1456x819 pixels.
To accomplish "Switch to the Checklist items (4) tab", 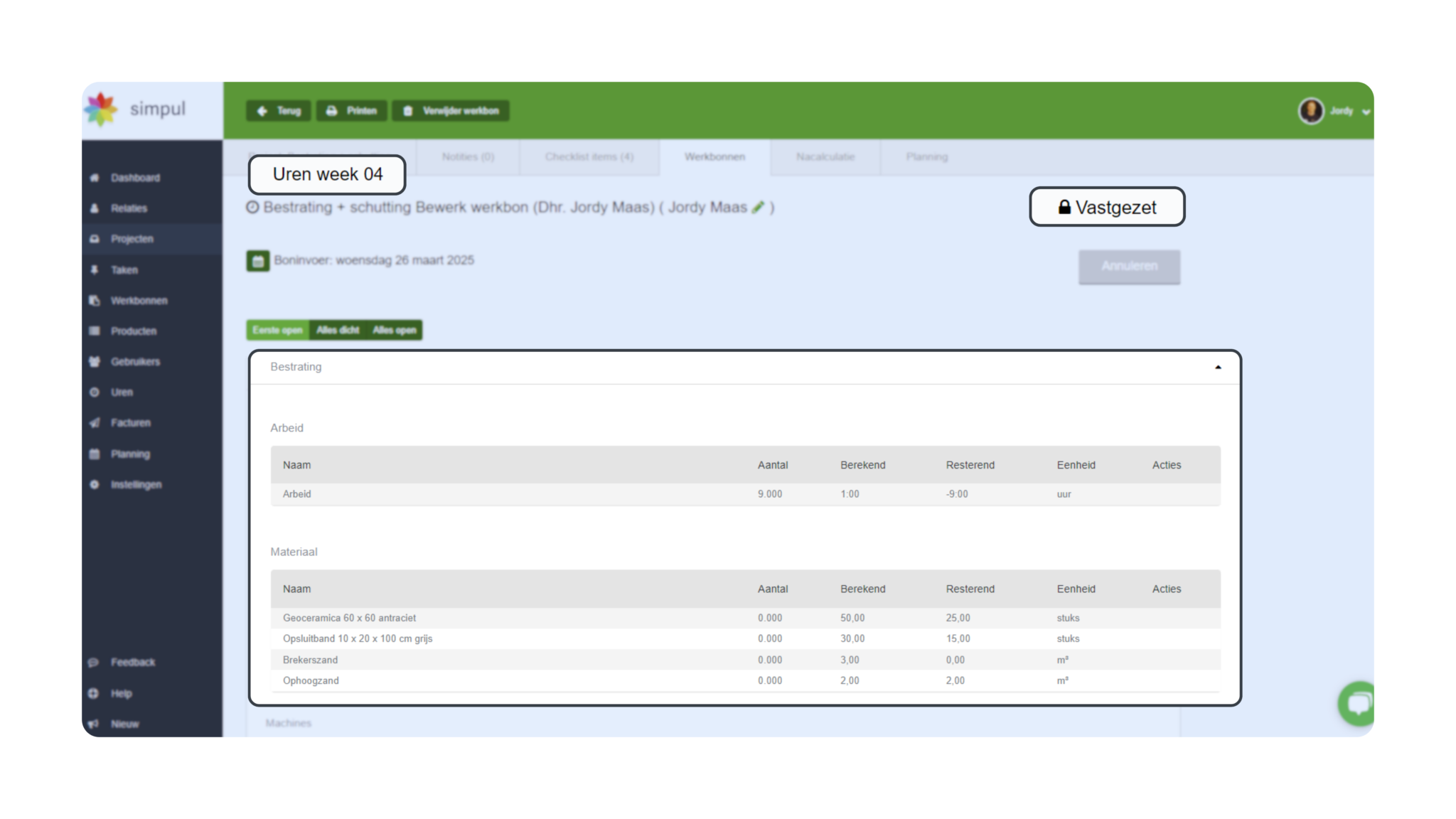I will click(x=589, y=157).
